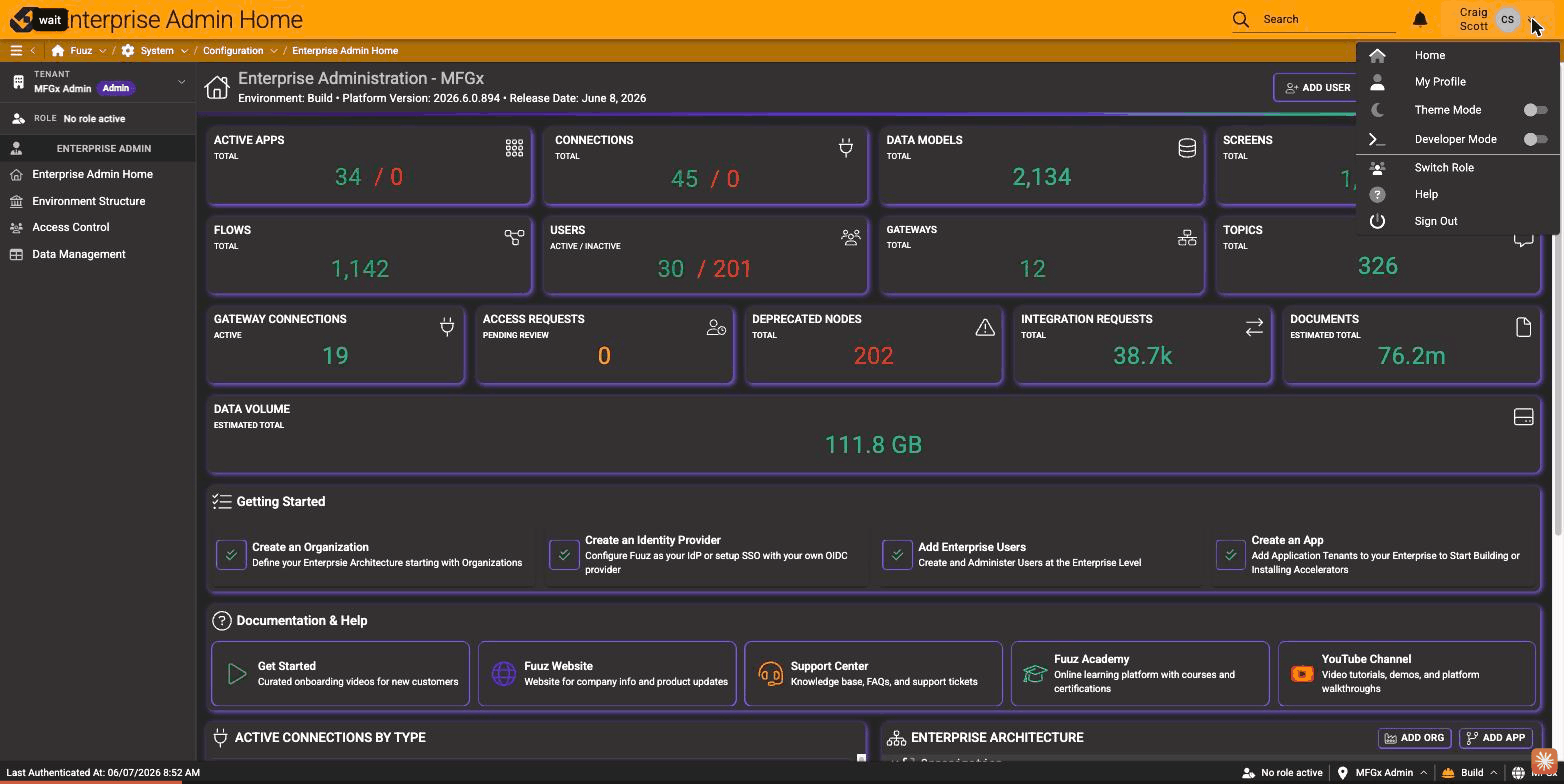Click the ADD ORG button
The width and height of the screenshot is (1568, 784).
tap(1414, 738)
